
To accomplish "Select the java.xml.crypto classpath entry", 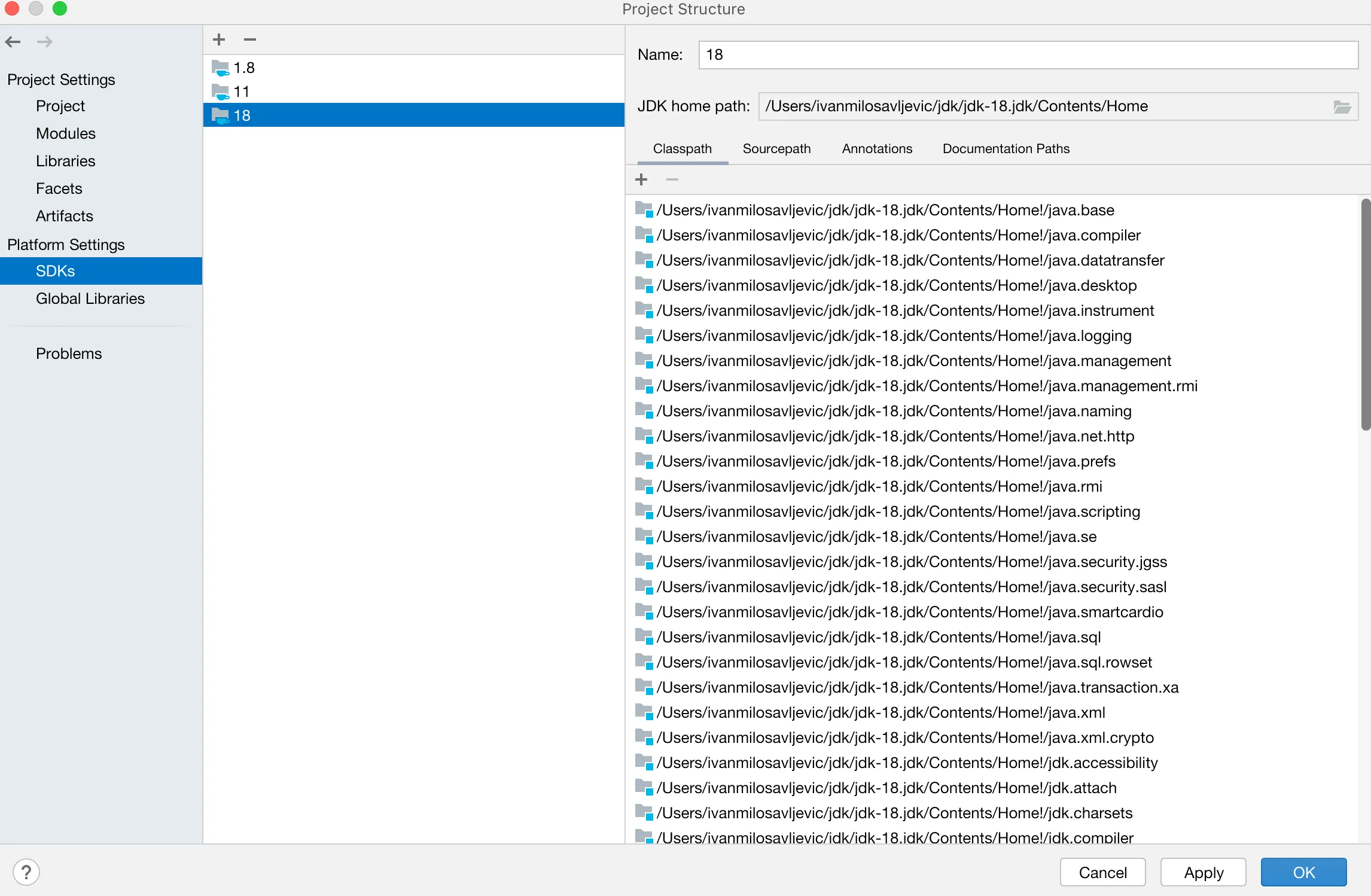I will point(993,737).
